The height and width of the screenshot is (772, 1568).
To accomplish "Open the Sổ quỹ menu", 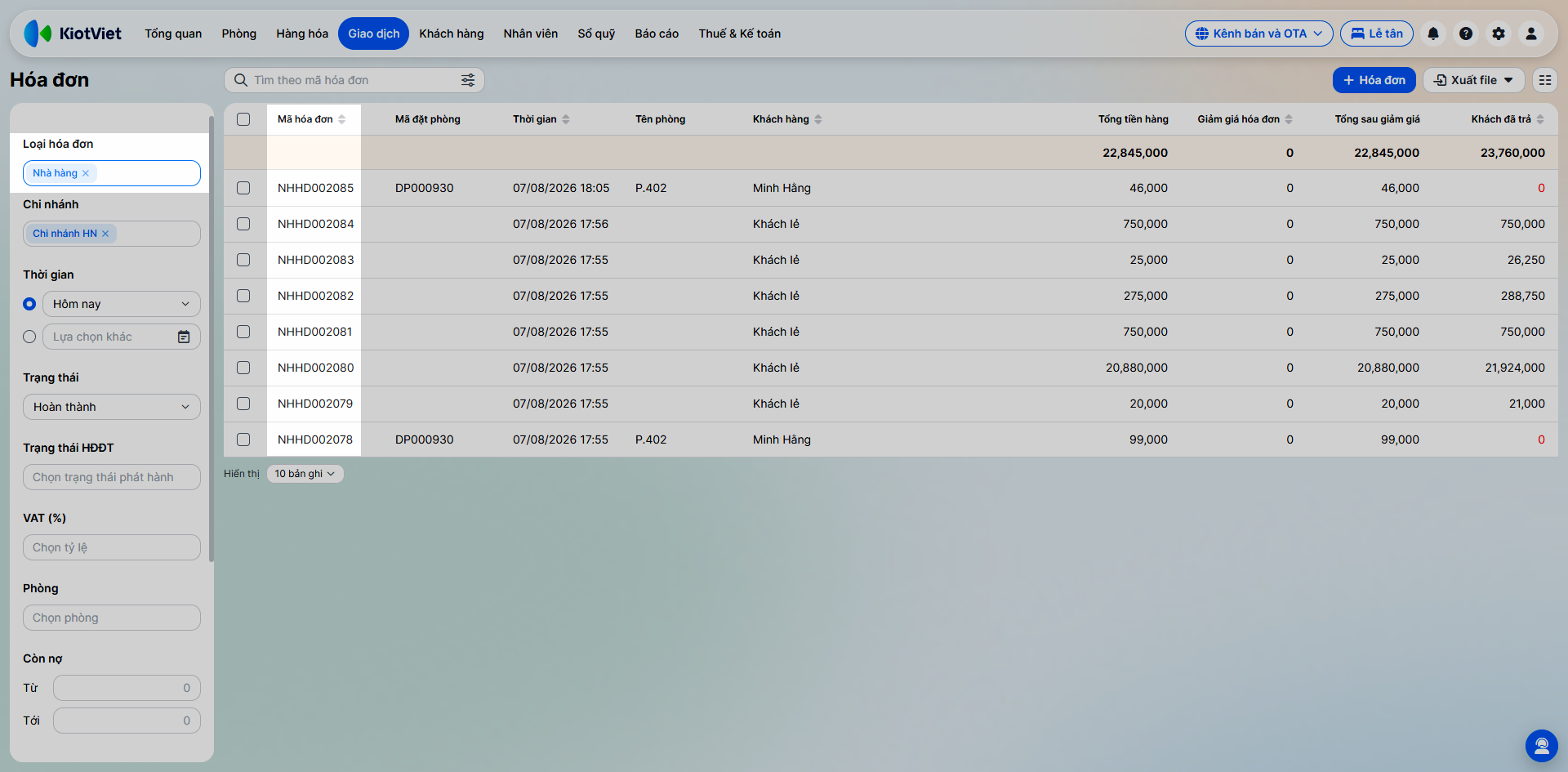I will click(x=596, y=33).
